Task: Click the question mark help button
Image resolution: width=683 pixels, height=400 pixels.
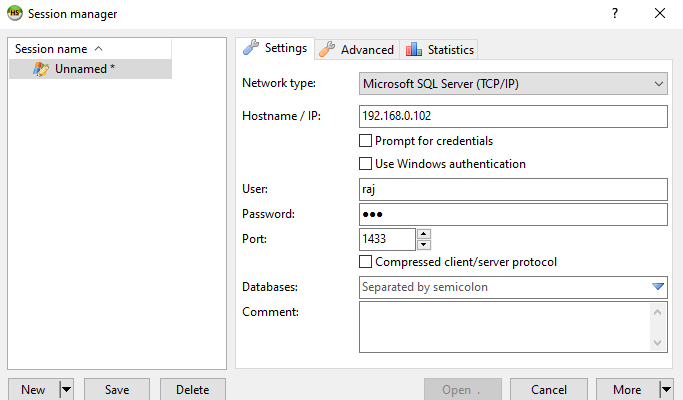Action: 615,13
